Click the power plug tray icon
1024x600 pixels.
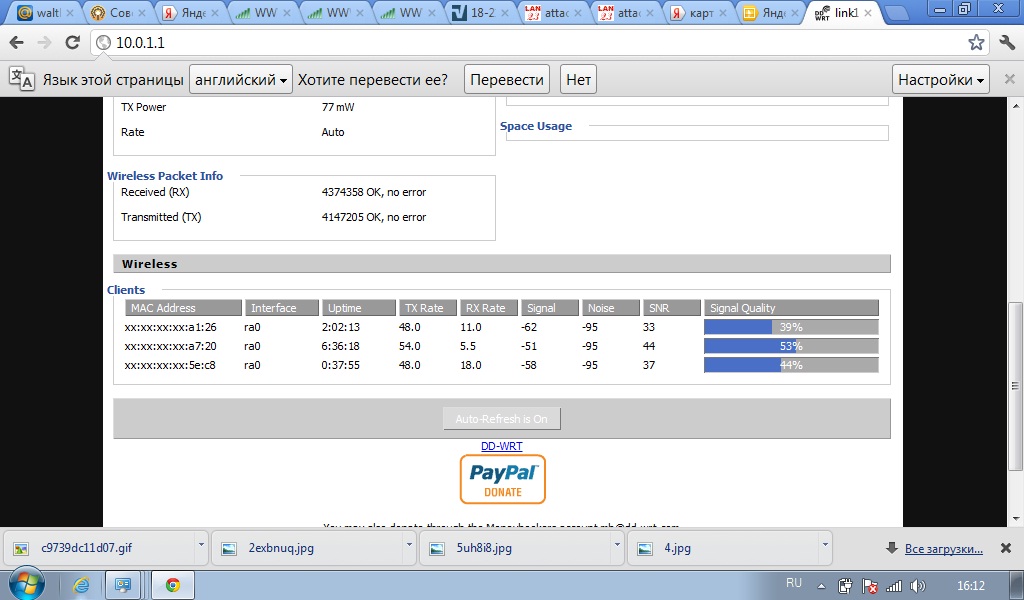click(845, 586)
